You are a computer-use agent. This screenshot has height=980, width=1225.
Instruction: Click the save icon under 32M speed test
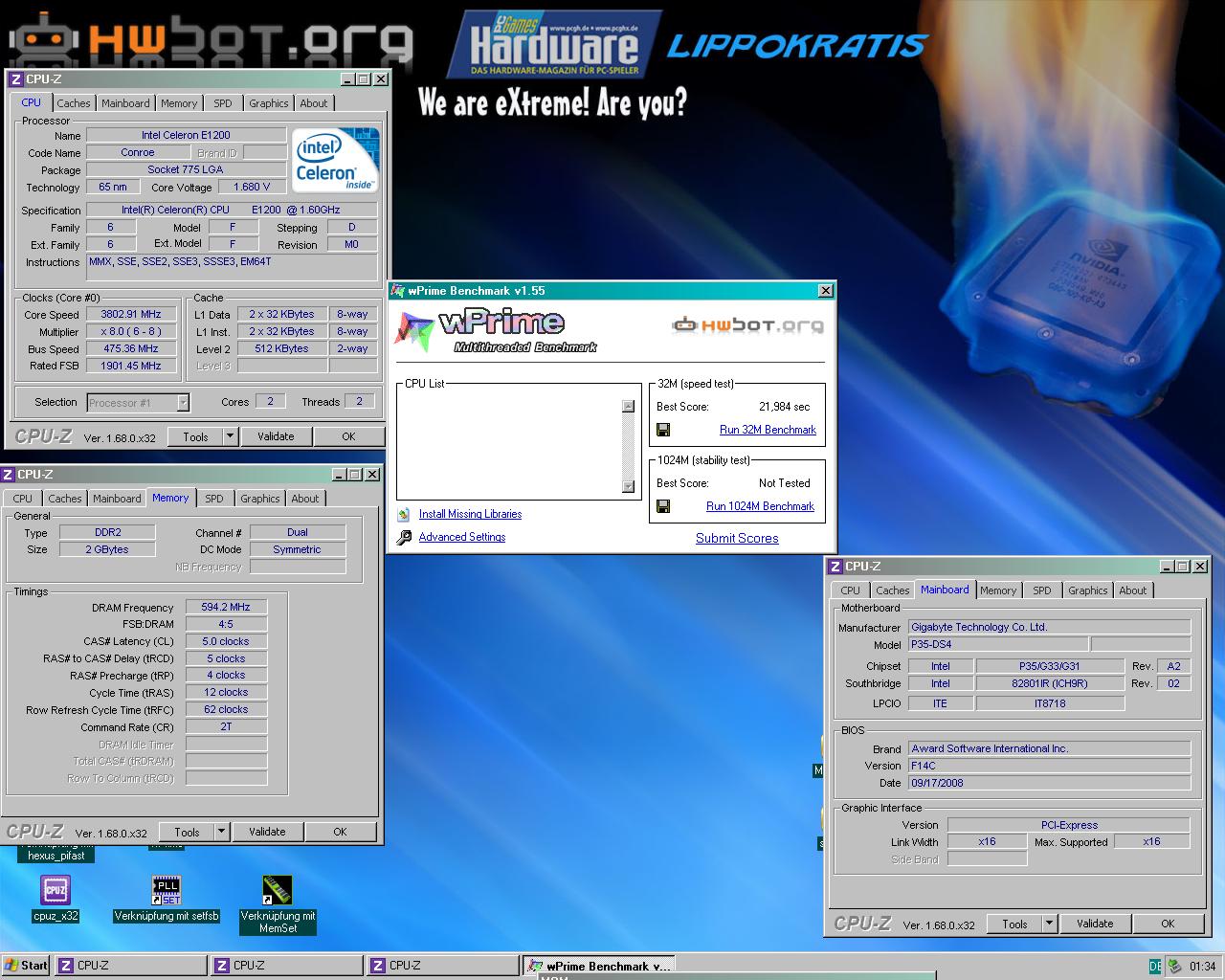[663, 430]
